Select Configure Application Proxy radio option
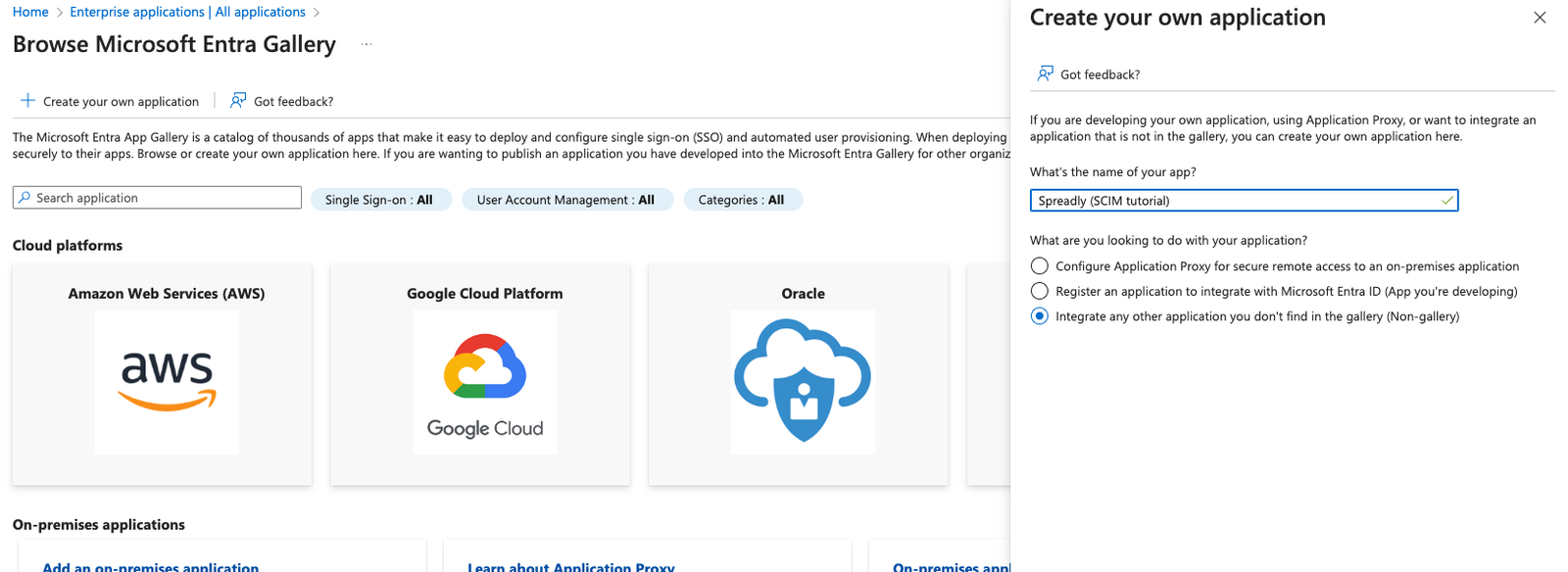1568x572 pixels. (x=1040, y=266)
